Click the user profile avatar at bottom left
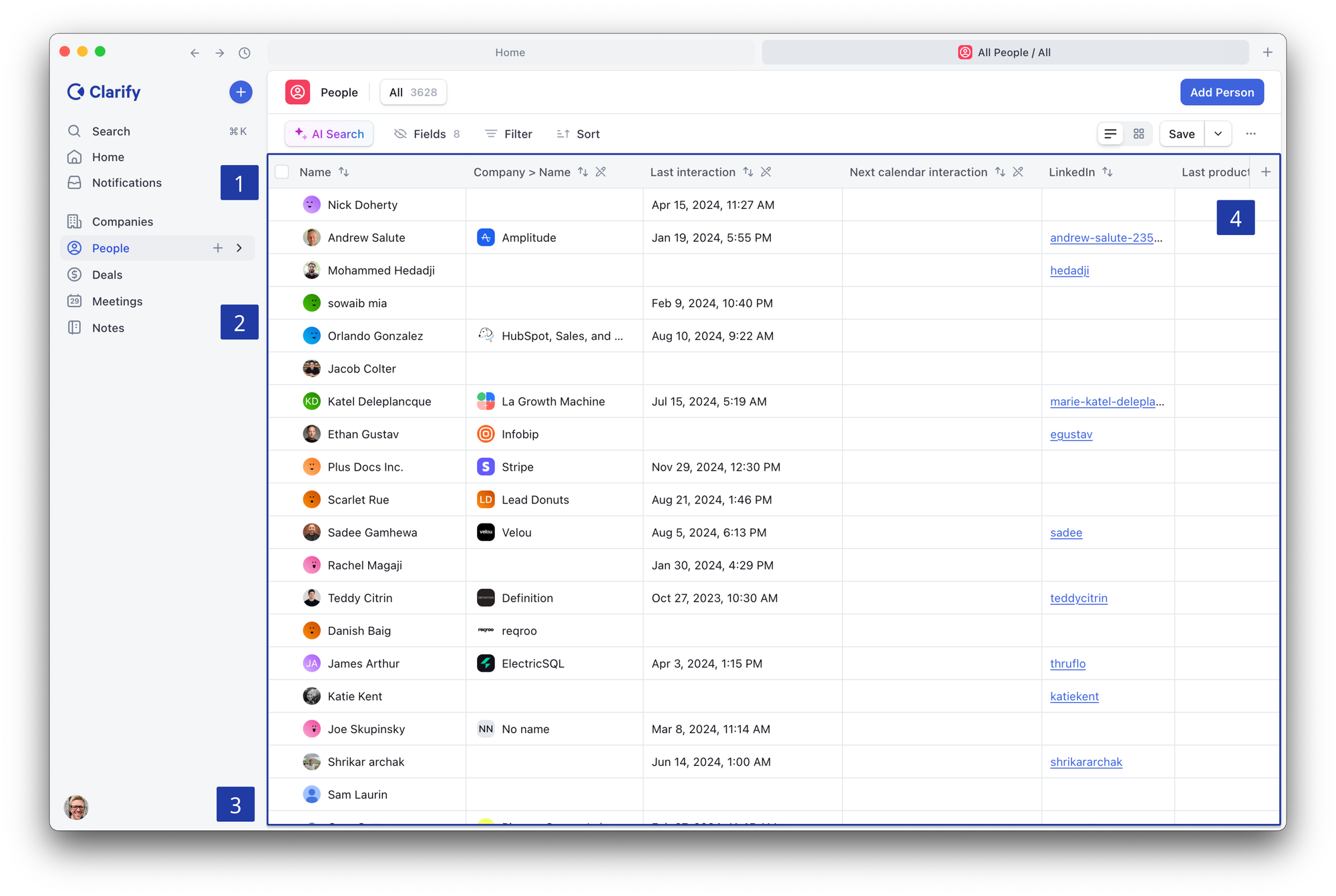The image size is (1336, 896). 76,807
